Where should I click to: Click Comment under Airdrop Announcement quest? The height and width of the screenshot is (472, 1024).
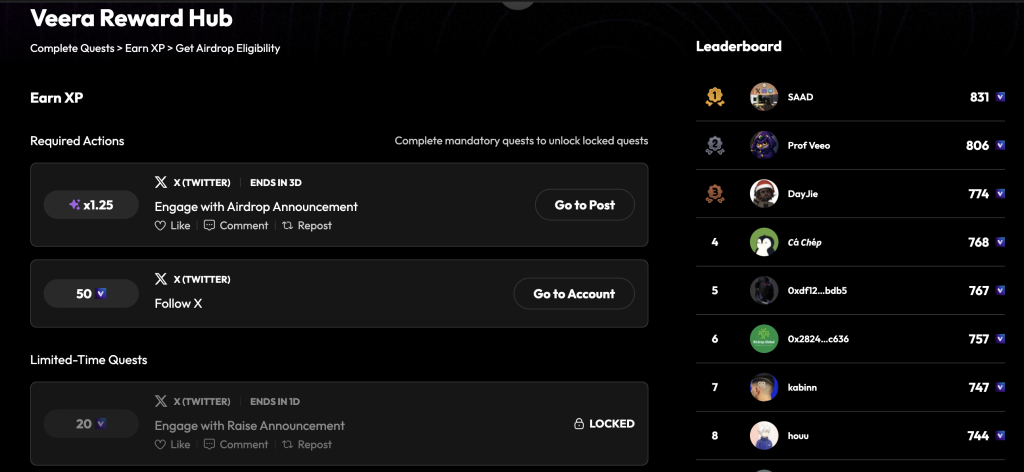tap(236, 226)
